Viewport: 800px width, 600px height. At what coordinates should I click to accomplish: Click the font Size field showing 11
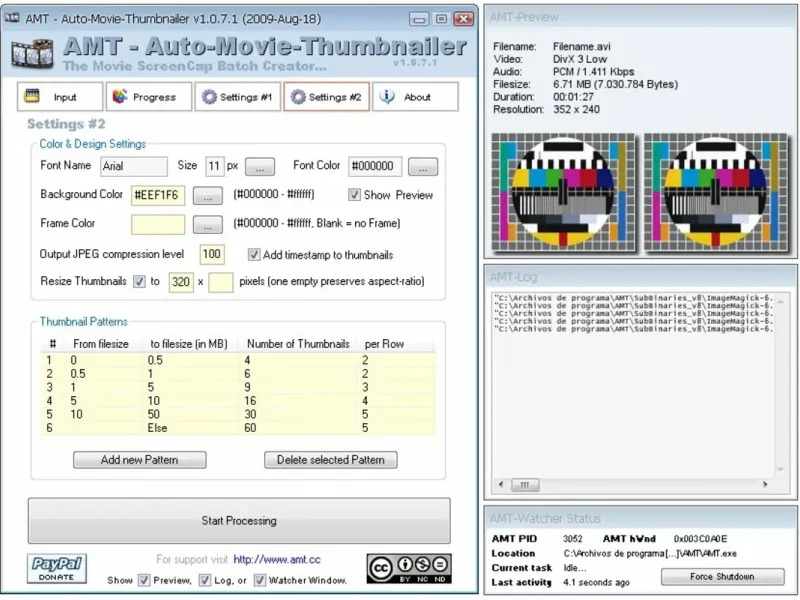(214, 166)
